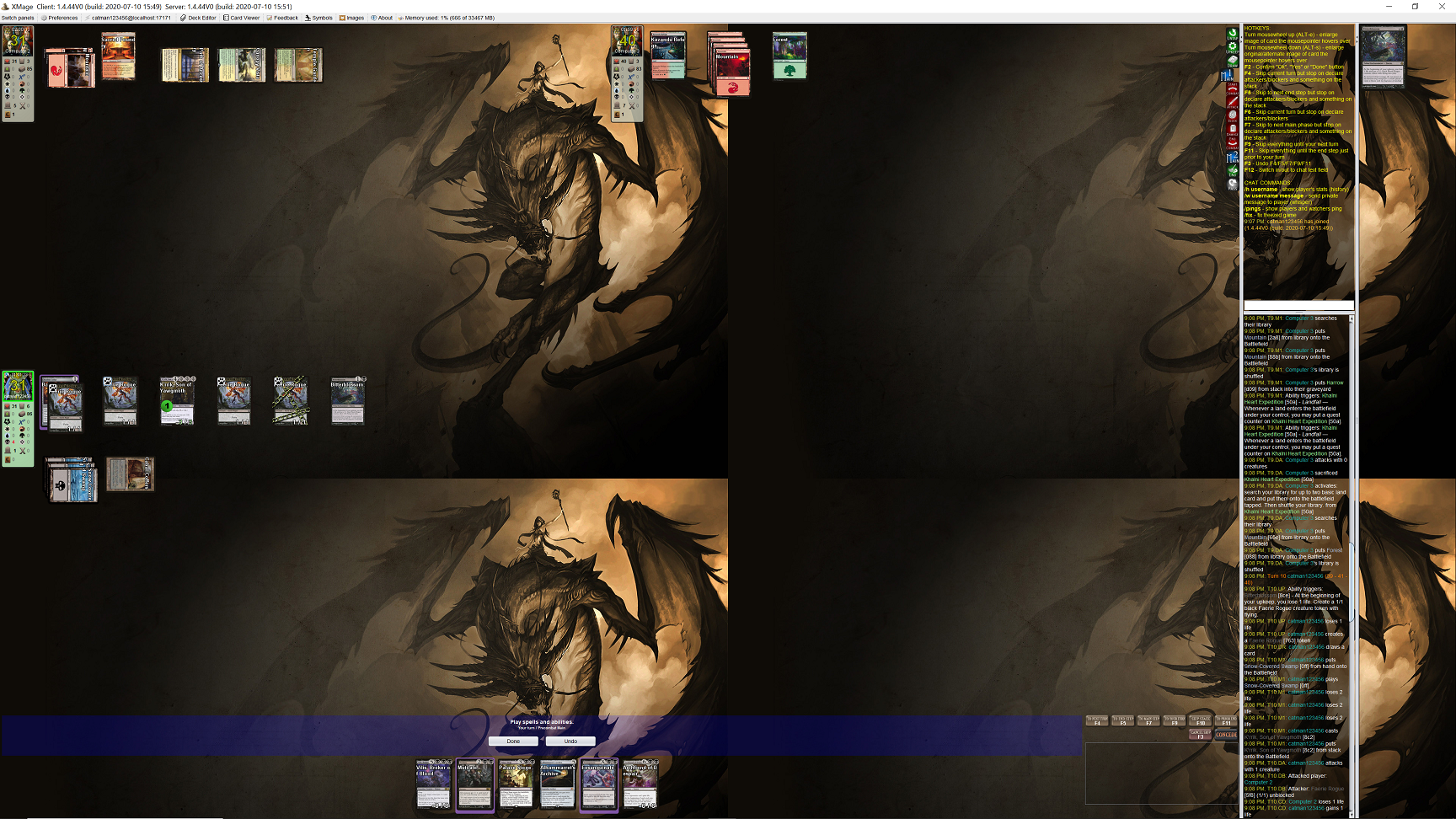The height and width of the screenshot is (819, 1456).
Task: Open the Deck Editor
Action: point(198,18)
